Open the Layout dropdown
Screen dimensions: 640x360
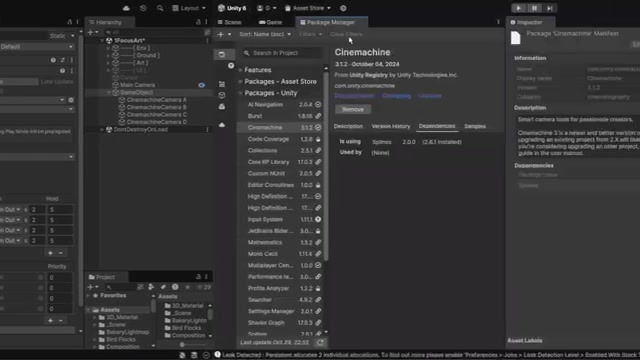189,8
